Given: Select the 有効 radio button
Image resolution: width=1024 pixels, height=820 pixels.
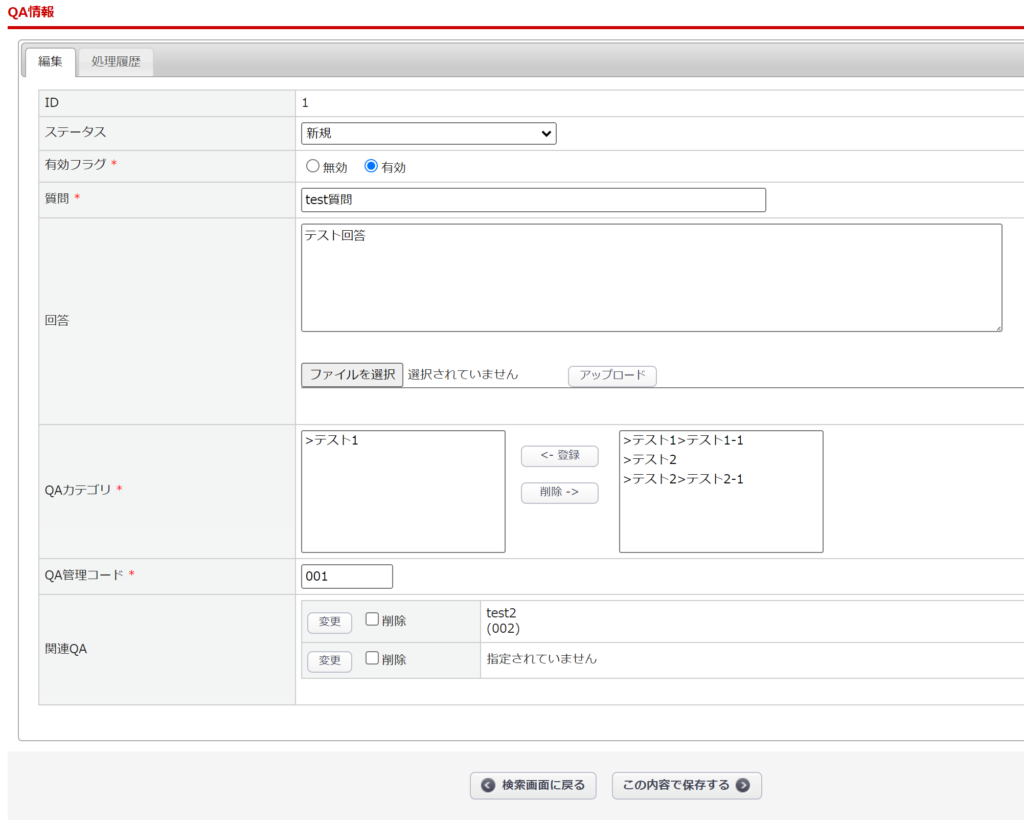Looking at the screenshot, I should pyautogui.click(x=371, y=167).
